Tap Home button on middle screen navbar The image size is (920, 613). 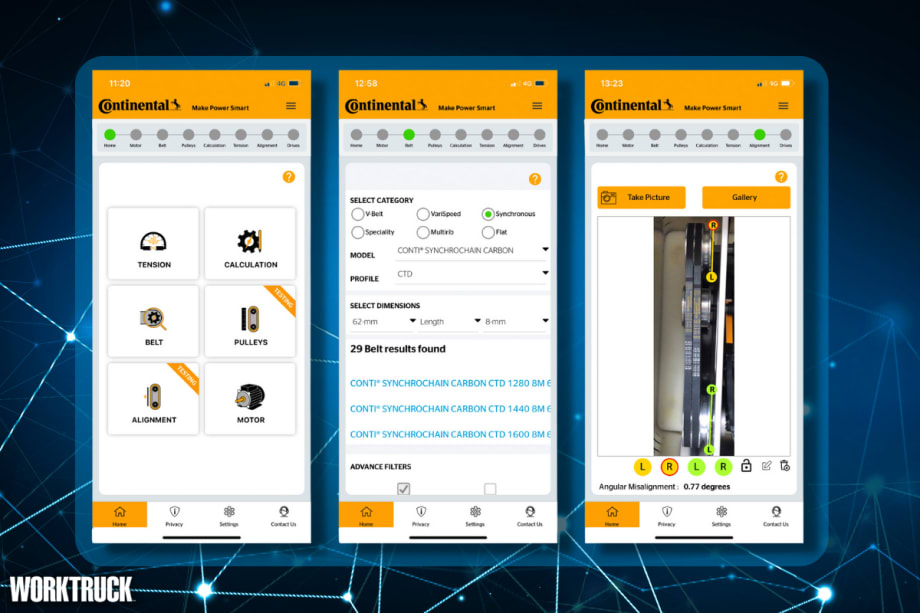tap(366, 515)
